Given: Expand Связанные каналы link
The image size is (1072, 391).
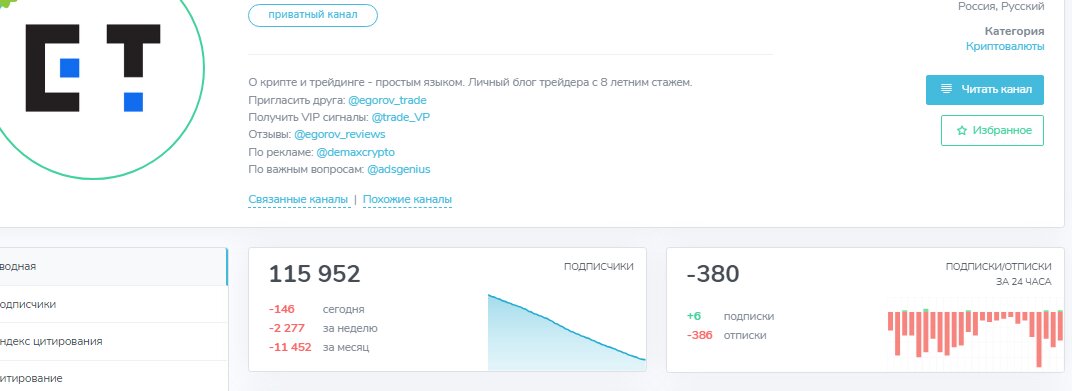Looking at the screenshot, I should [x=298, y=200].
